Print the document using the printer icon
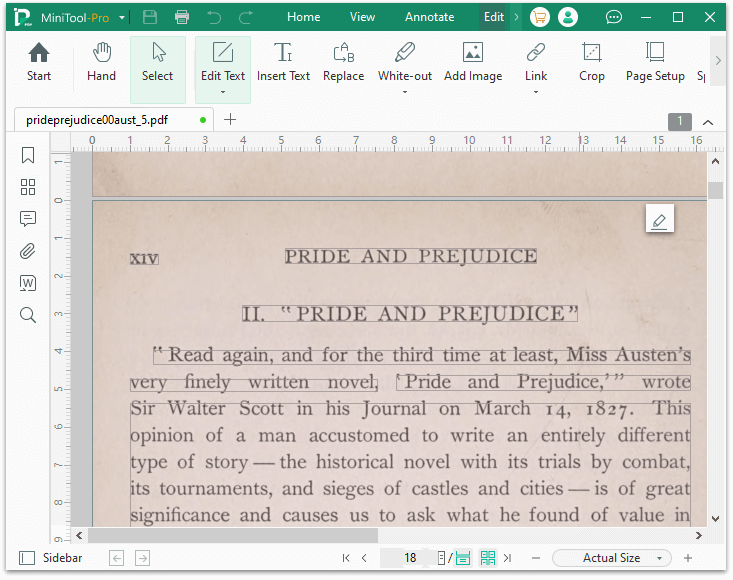Screen dimensions: 733x580 (182, 17)
